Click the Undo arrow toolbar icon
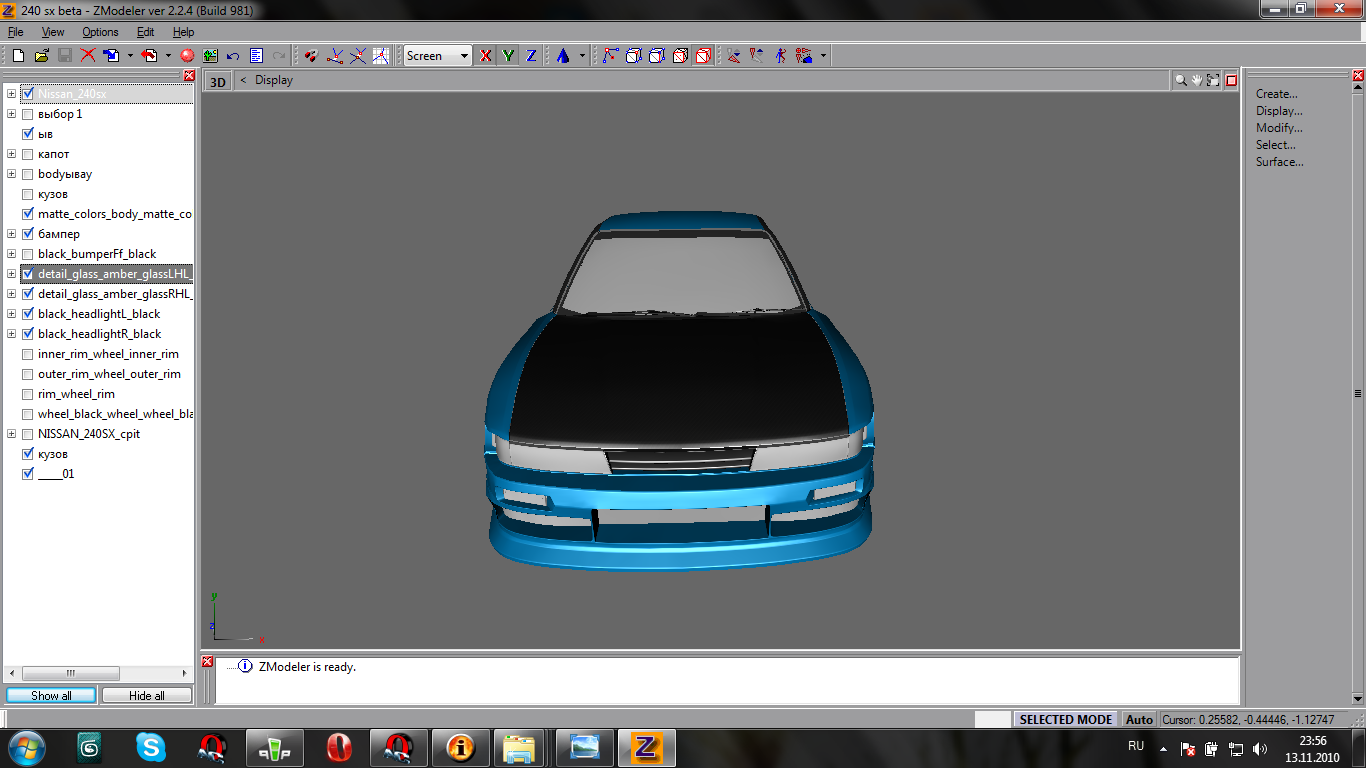1366x768 pixels. (x=233, y=56)
